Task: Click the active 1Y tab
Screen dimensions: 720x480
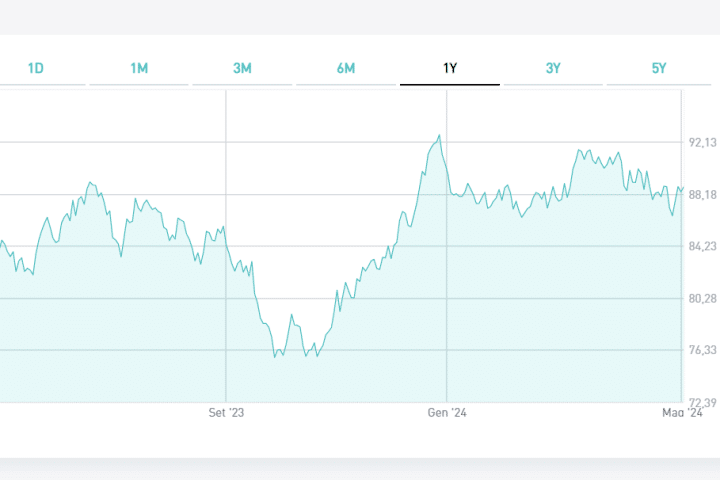Action: pyautogui.click(x=450, y=68)
